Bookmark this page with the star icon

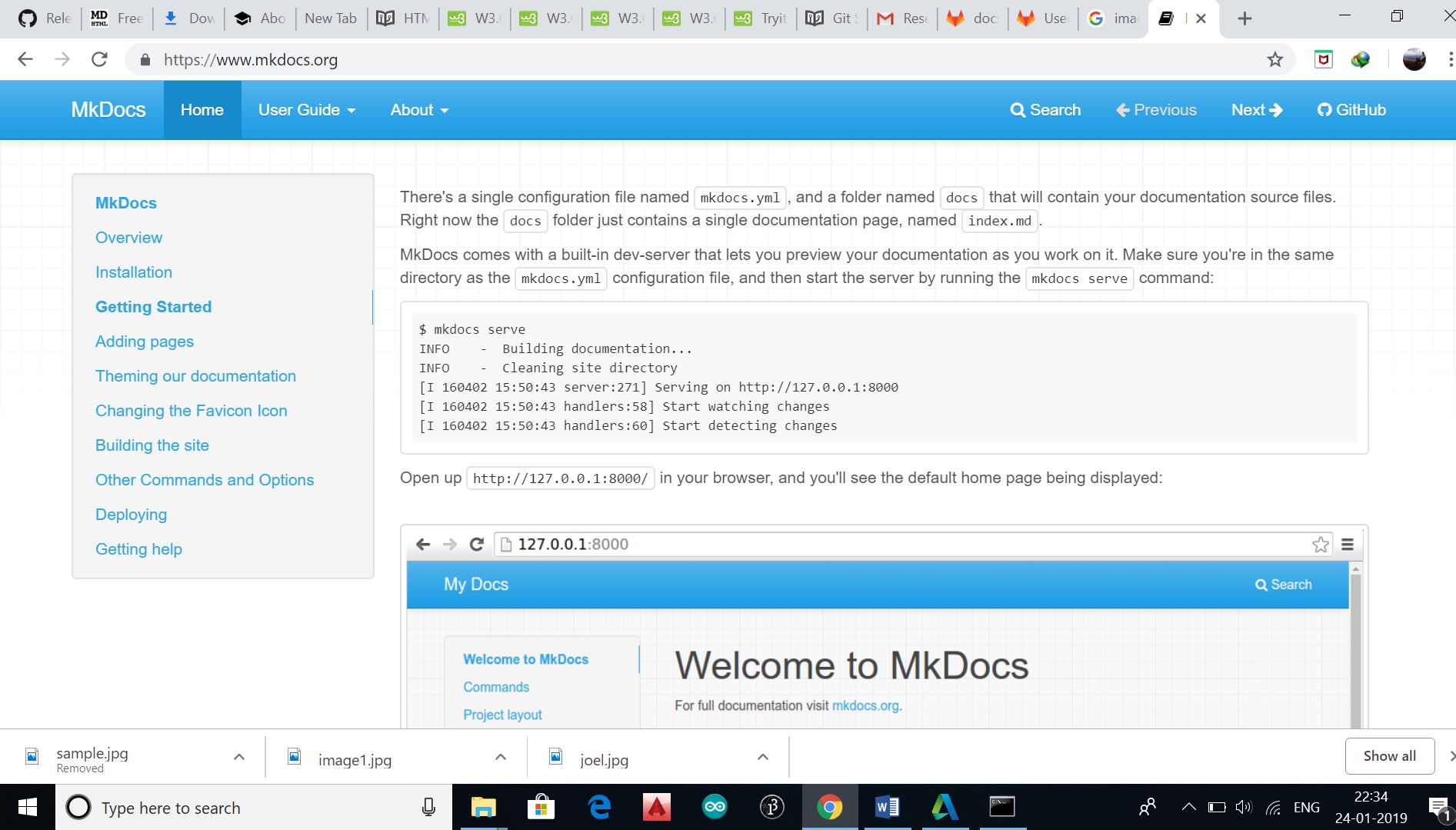coord(1275,59)
